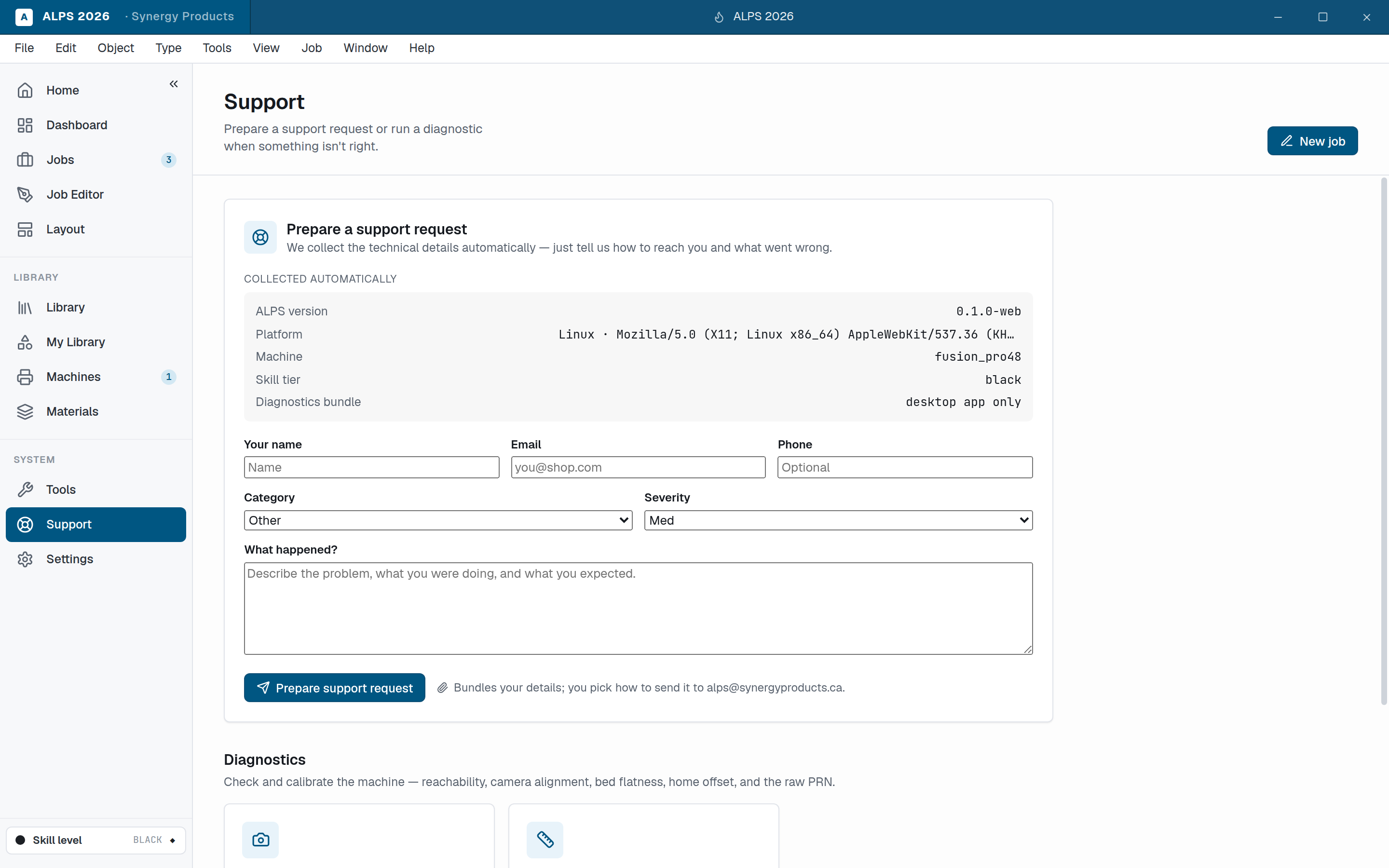Click the What happened text area
This screenshot has width=1389, height=868.
click(638, 609)
